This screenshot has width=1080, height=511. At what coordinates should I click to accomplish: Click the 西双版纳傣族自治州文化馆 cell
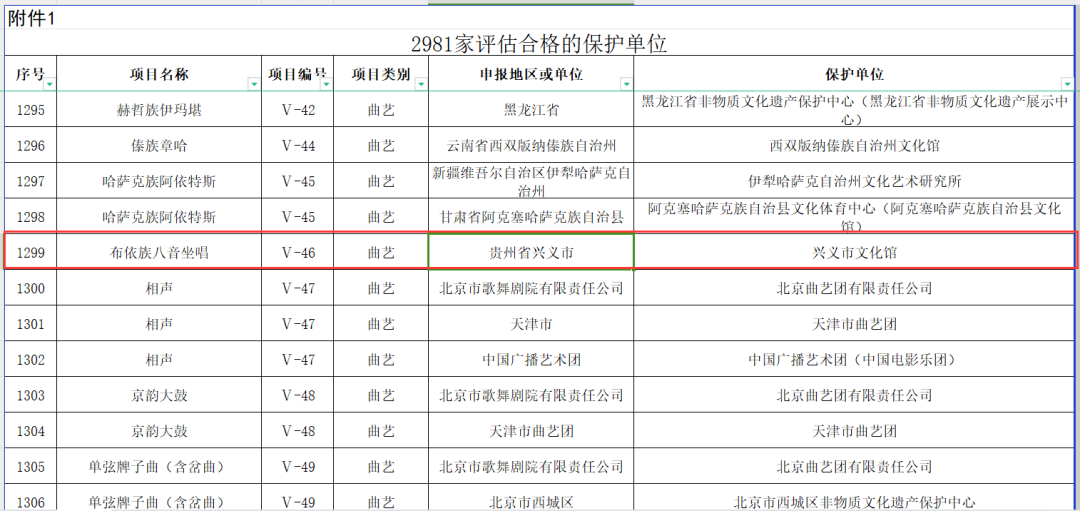click(x=854, y=146)
